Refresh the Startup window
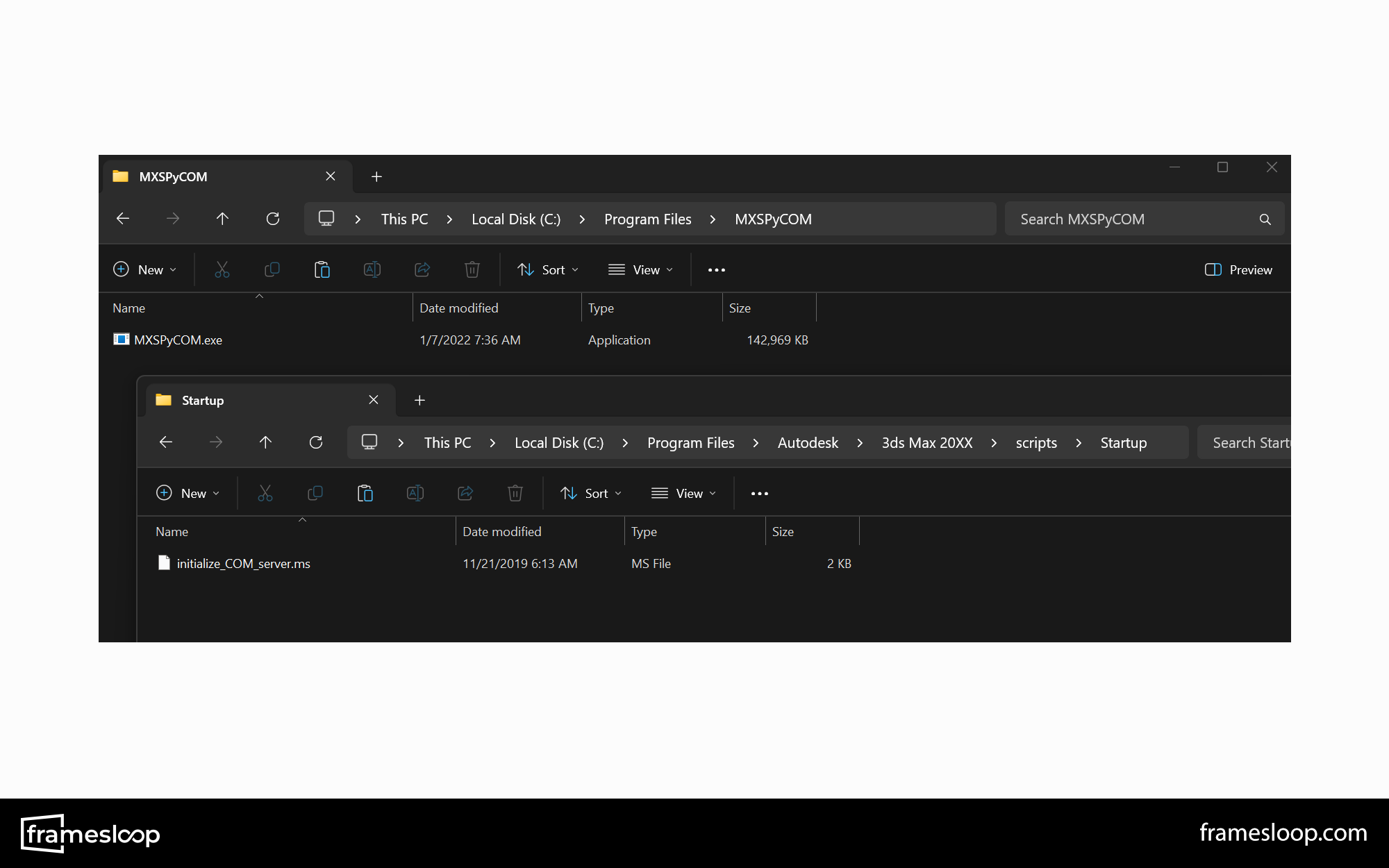 pyautogui.click(x=316, y=442)
